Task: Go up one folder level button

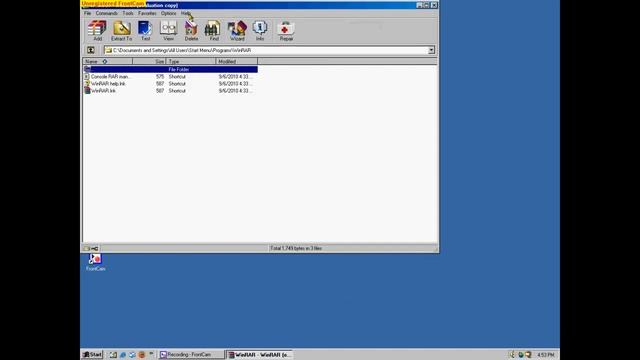Action: [91, 50]
